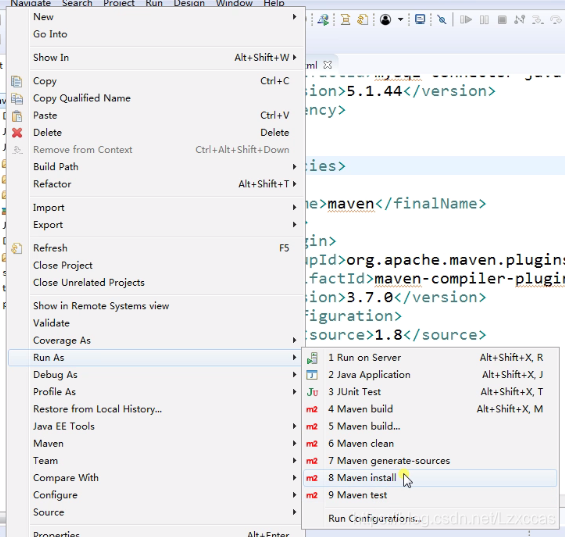This screenshot has height=537, width=565.
Task: Click the Paste clipboard icon
Action: point(17,116)
